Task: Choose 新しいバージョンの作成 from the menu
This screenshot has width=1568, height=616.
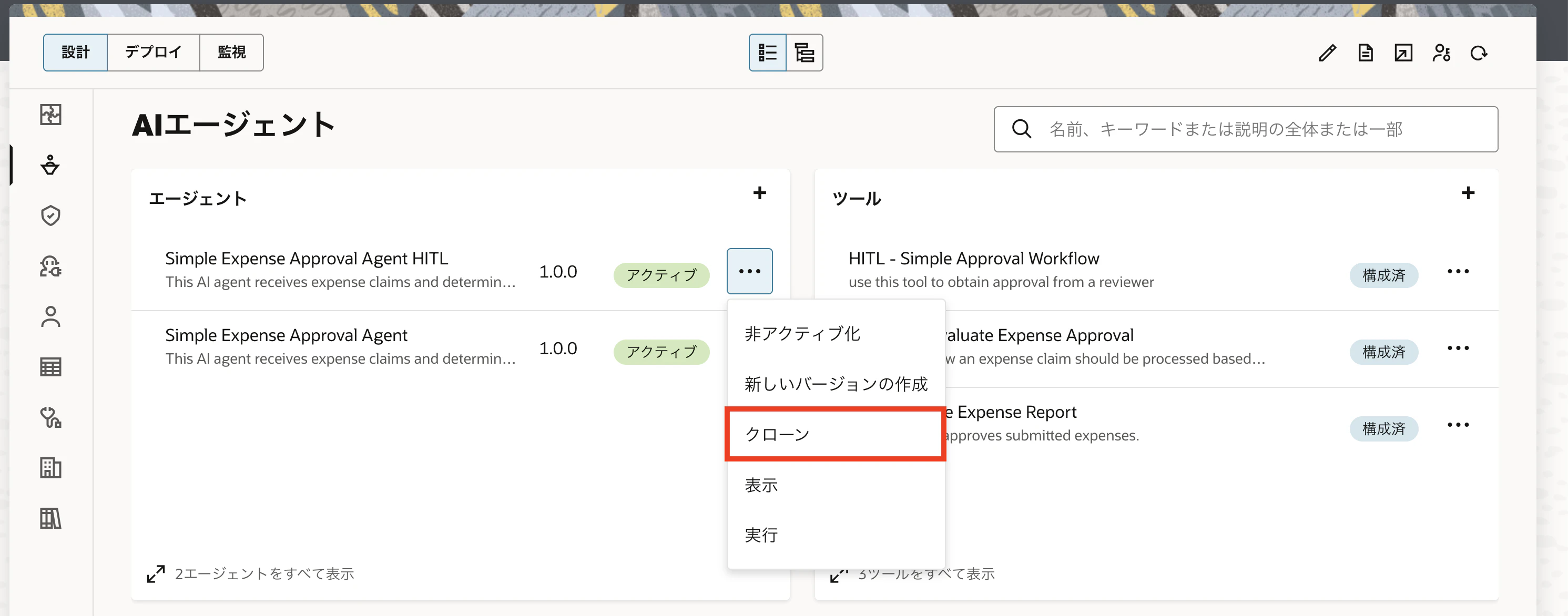Action: [837, 384]
